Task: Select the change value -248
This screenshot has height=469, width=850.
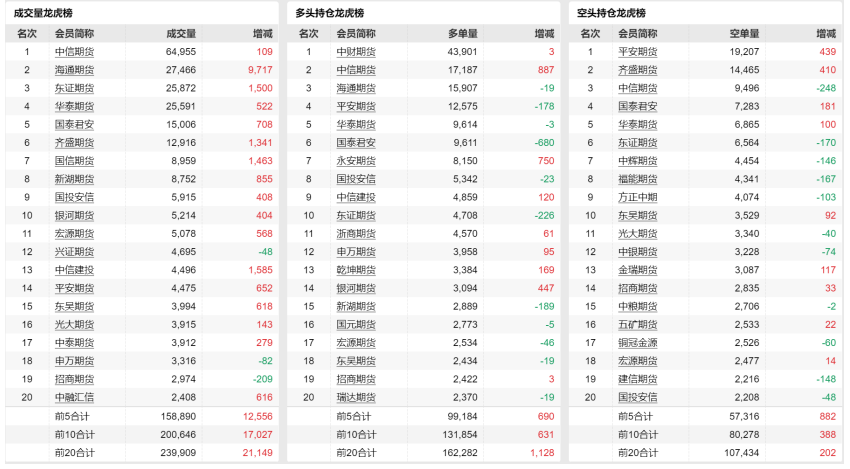Action: [x=826, y=88]
